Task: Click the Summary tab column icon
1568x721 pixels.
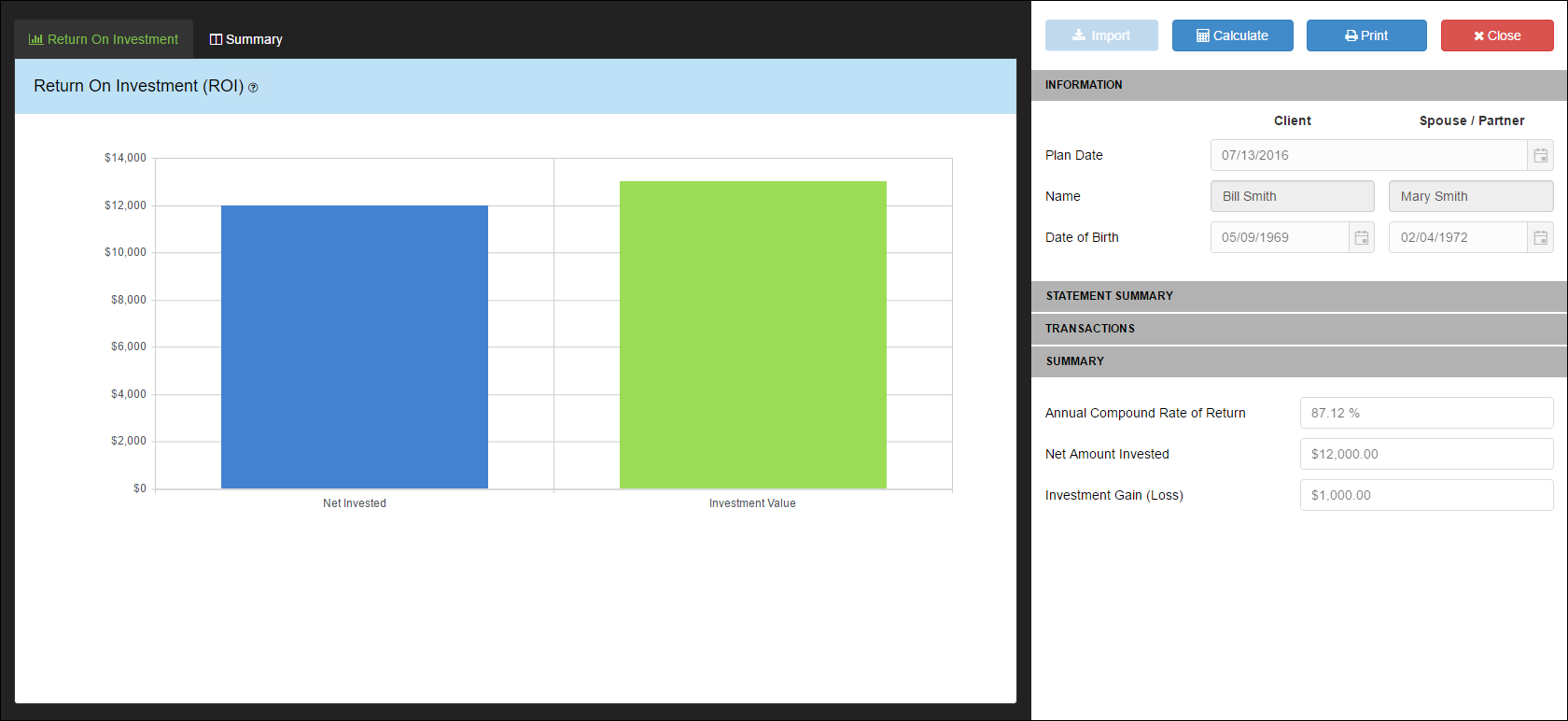Action: 216,39
